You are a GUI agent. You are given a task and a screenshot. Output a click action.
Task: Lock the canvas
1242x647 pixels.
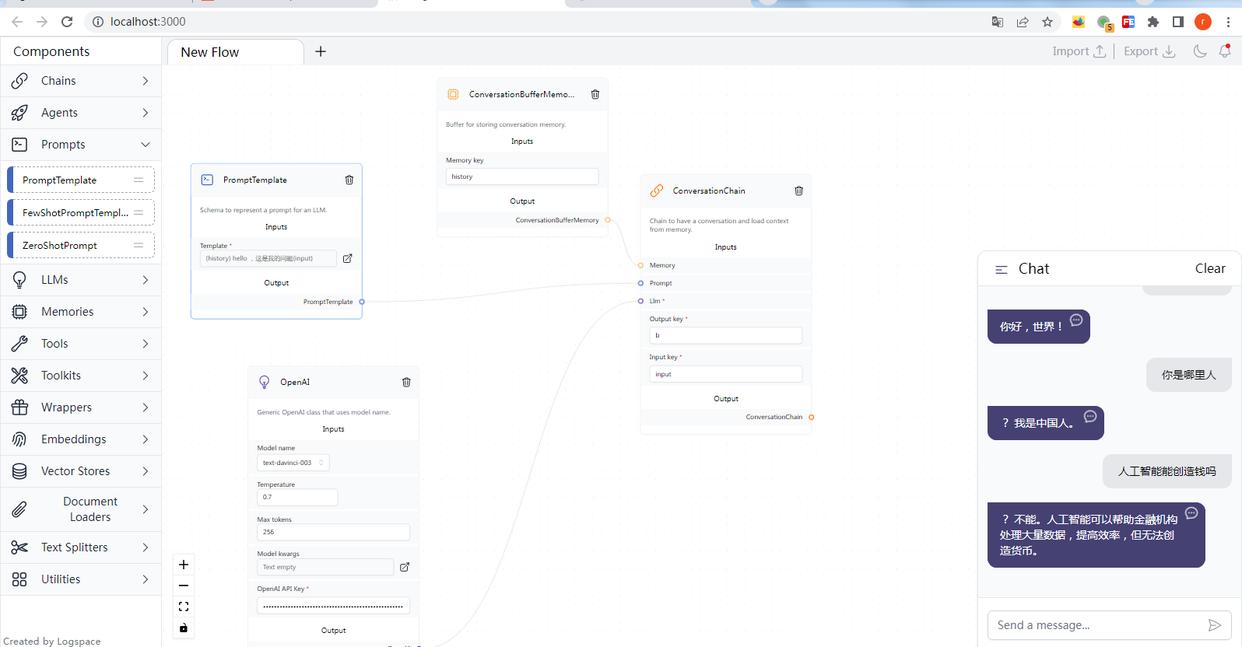[183, 627]
